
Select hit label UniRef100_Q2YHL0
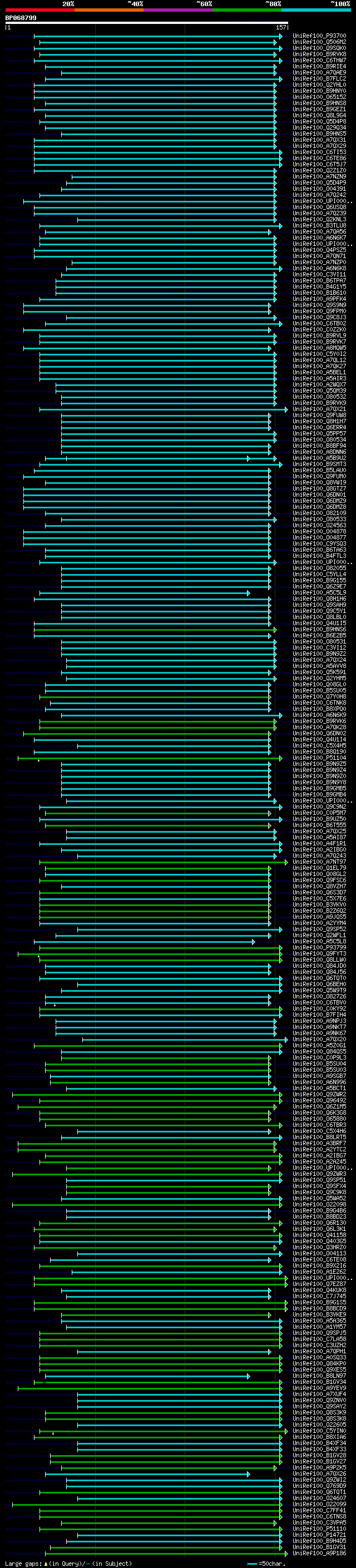(x=319, y=85)
